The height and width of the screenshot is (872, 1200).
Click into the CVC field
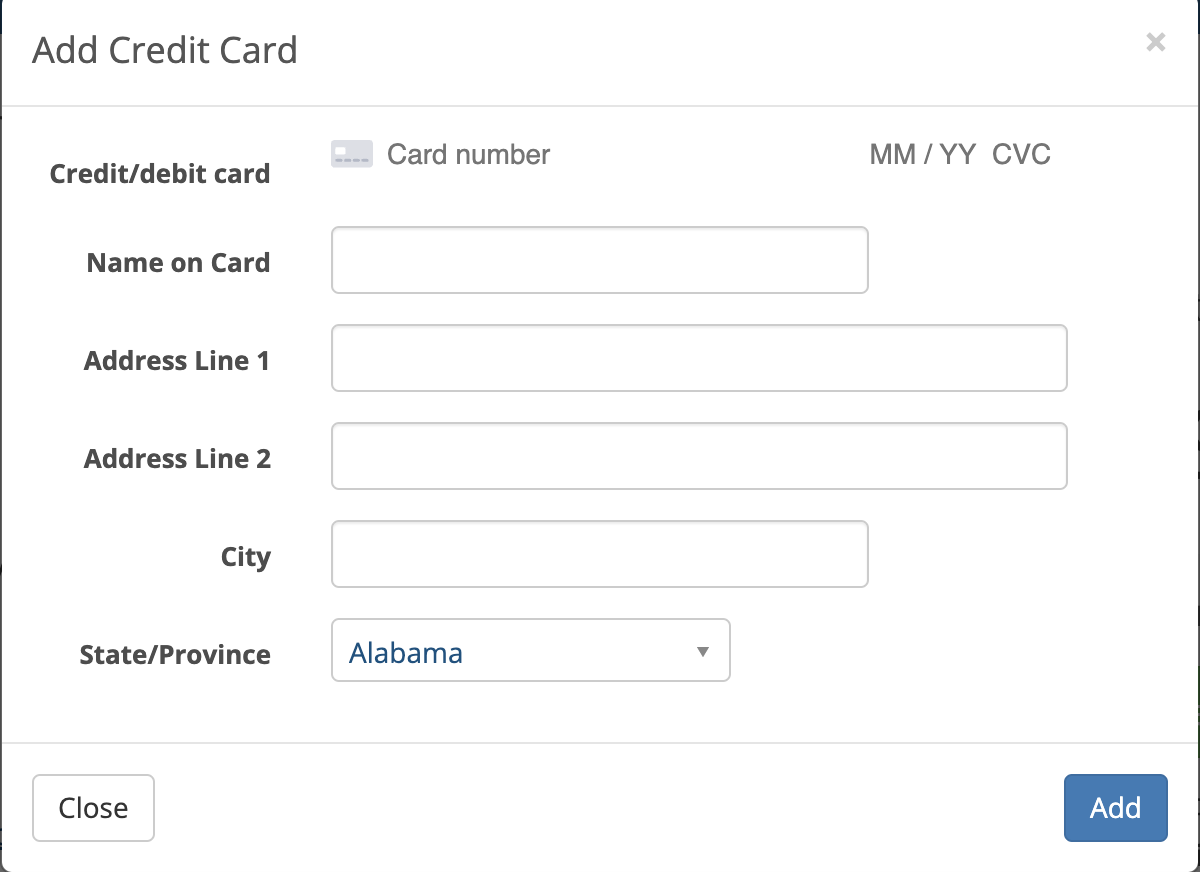(1022, 155)
